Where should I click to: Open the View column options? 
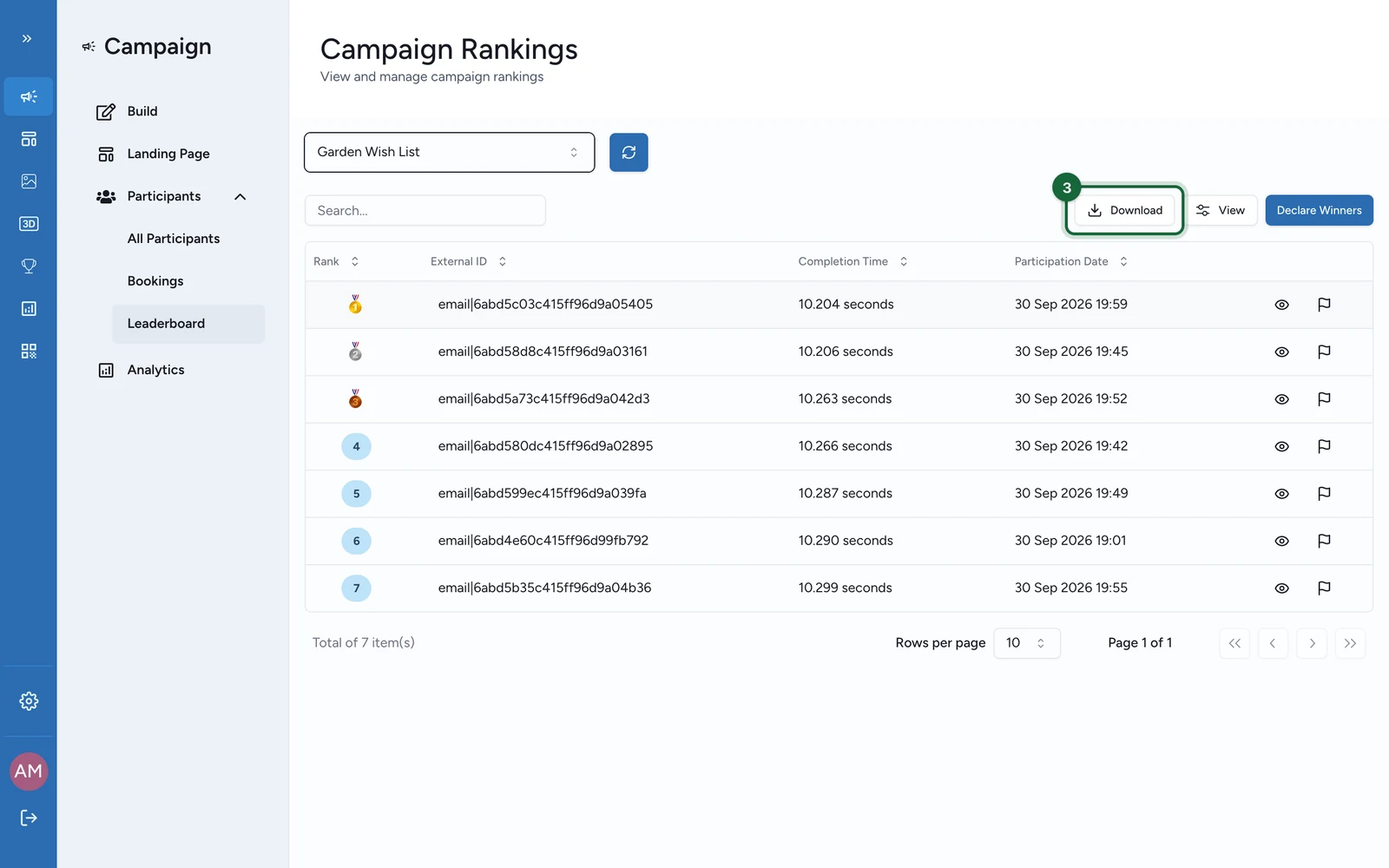1221,210
